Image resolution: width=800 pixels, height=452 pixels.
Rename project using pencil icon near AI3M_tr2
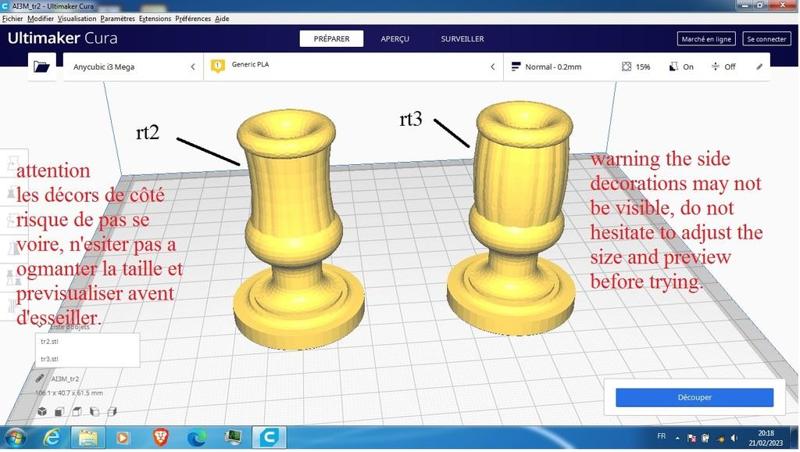click(40, 379)
